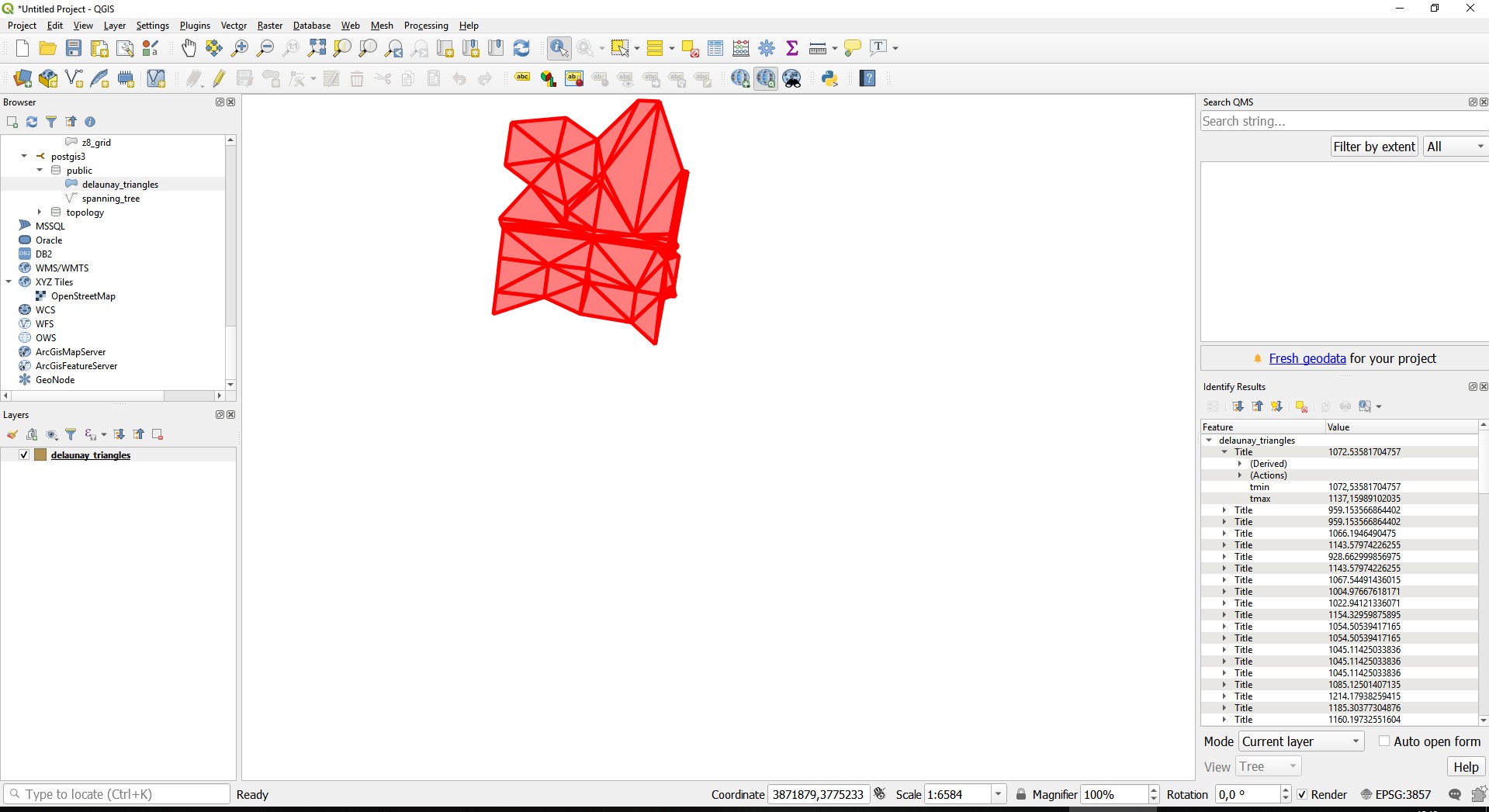This screenshot has width=1489, height=812.
Task: Toggle the Render checkbox in status bar
Action: [x=1303, y=794]
